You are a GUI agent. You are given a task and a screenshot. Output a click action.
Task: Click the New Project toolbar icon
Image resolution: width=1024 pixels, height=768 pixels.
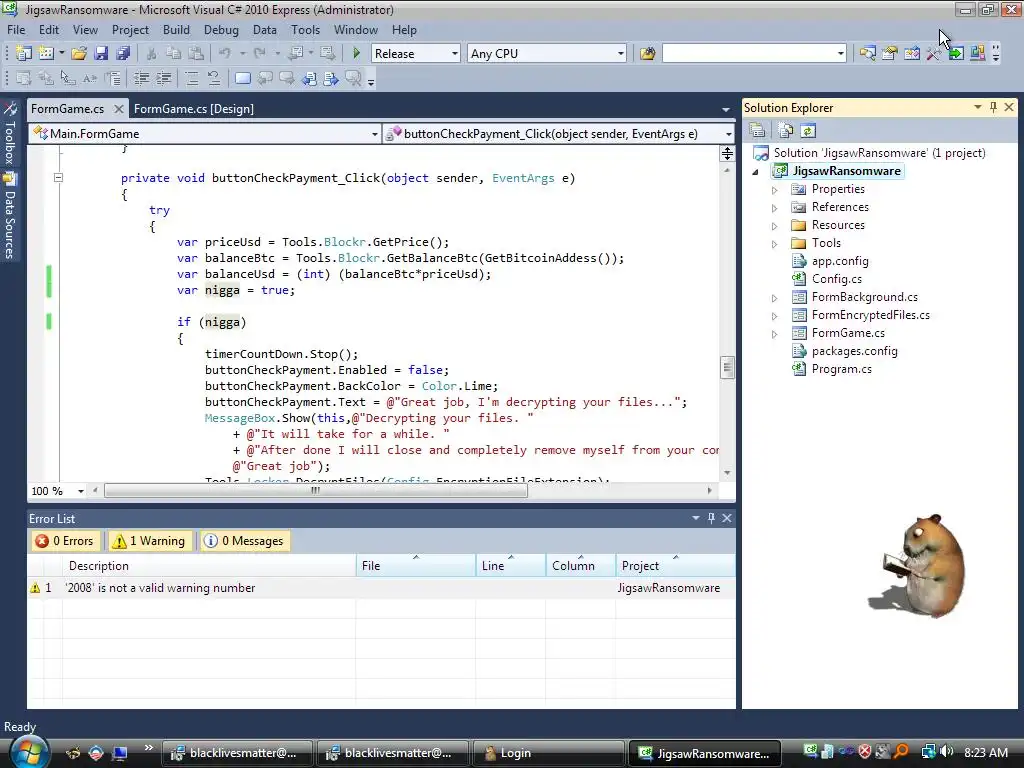coord(24,54)
